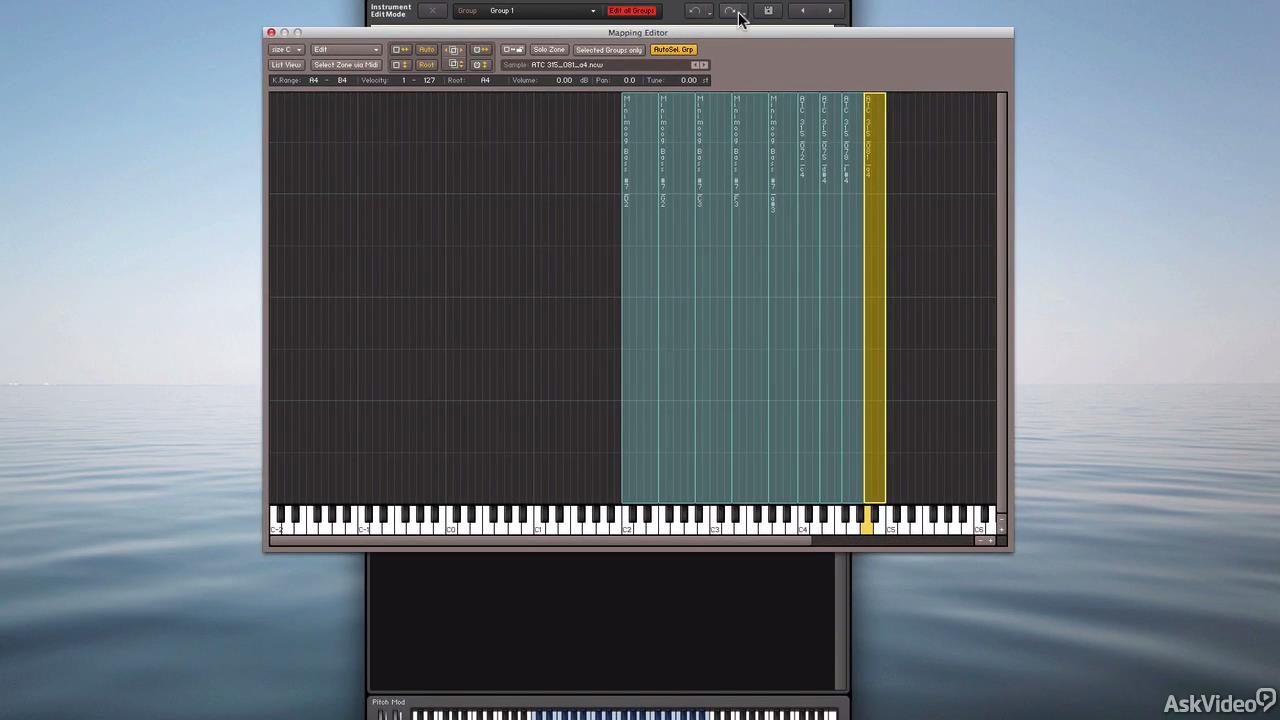The image size is (1280, 720).
Task: Click the save disk icon
Action: pyautogui.click(x=768, y=11)
